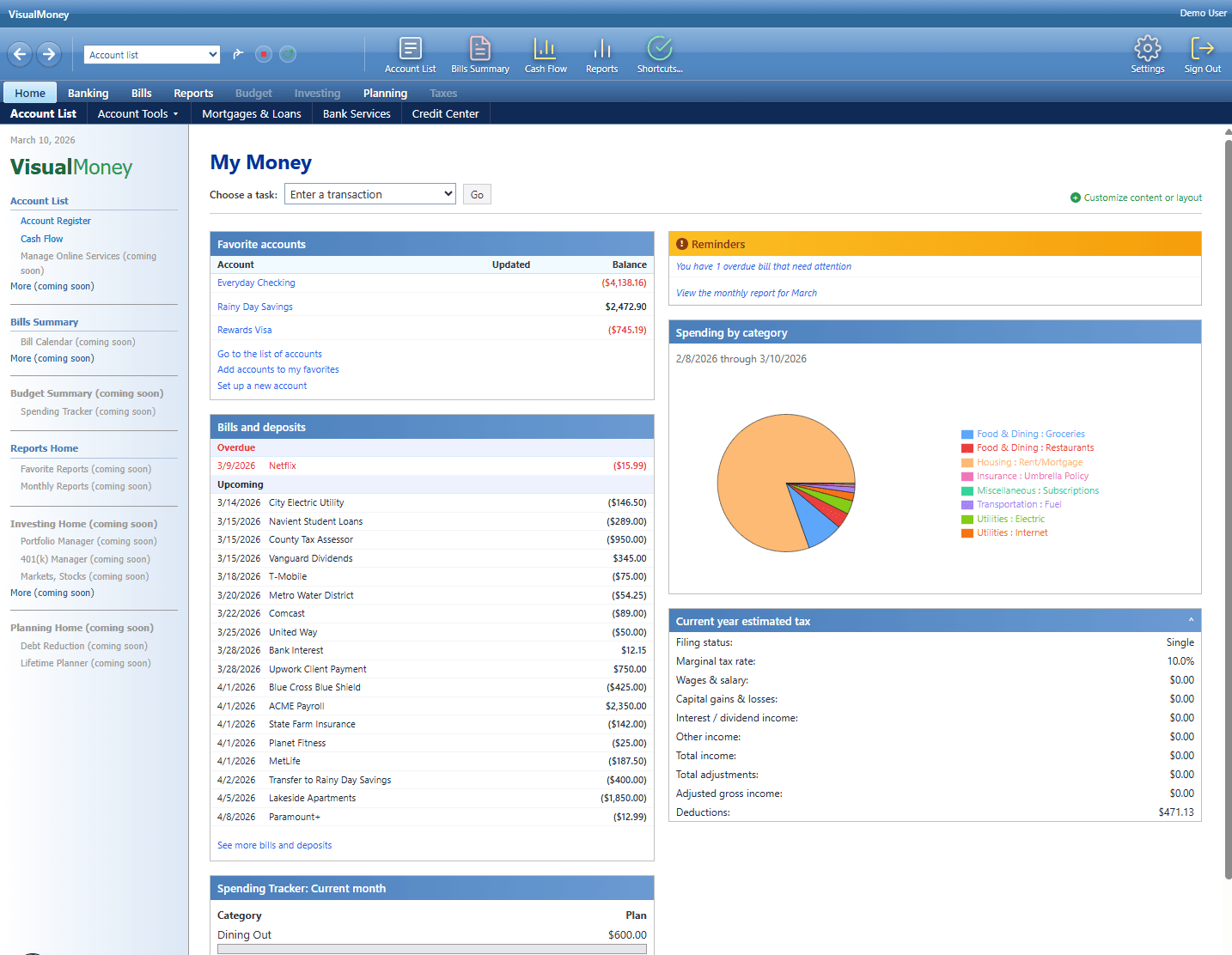Switch to the Banking tab
This screenshot has width=1232, height=955.
[x=88, y=92]
